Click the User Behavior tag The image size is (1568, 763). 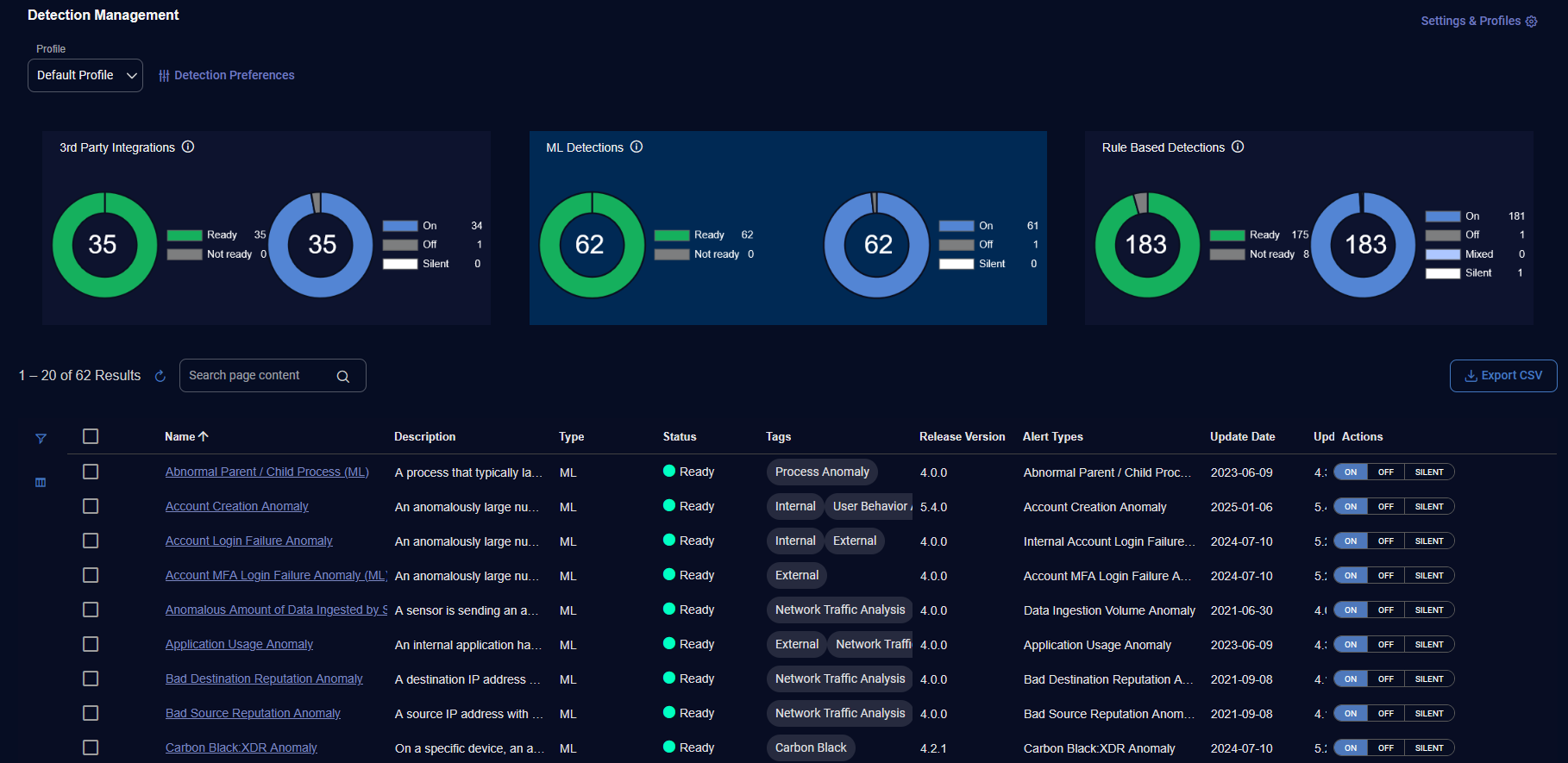(x=869, y=506)
